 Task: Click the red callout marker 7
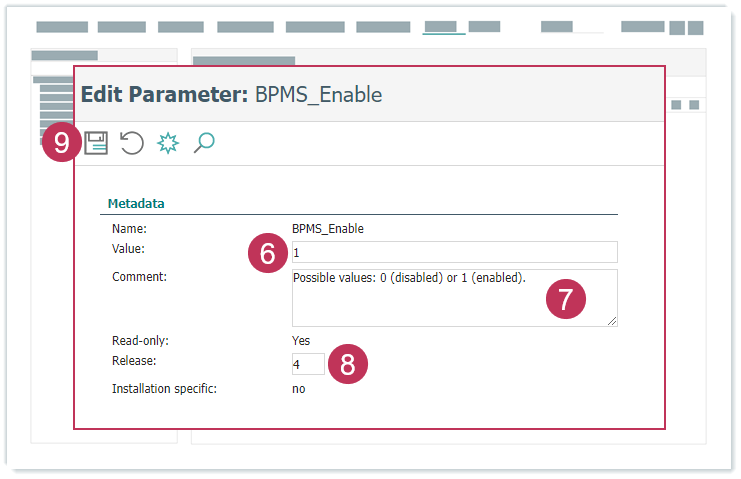click(566, 300)
